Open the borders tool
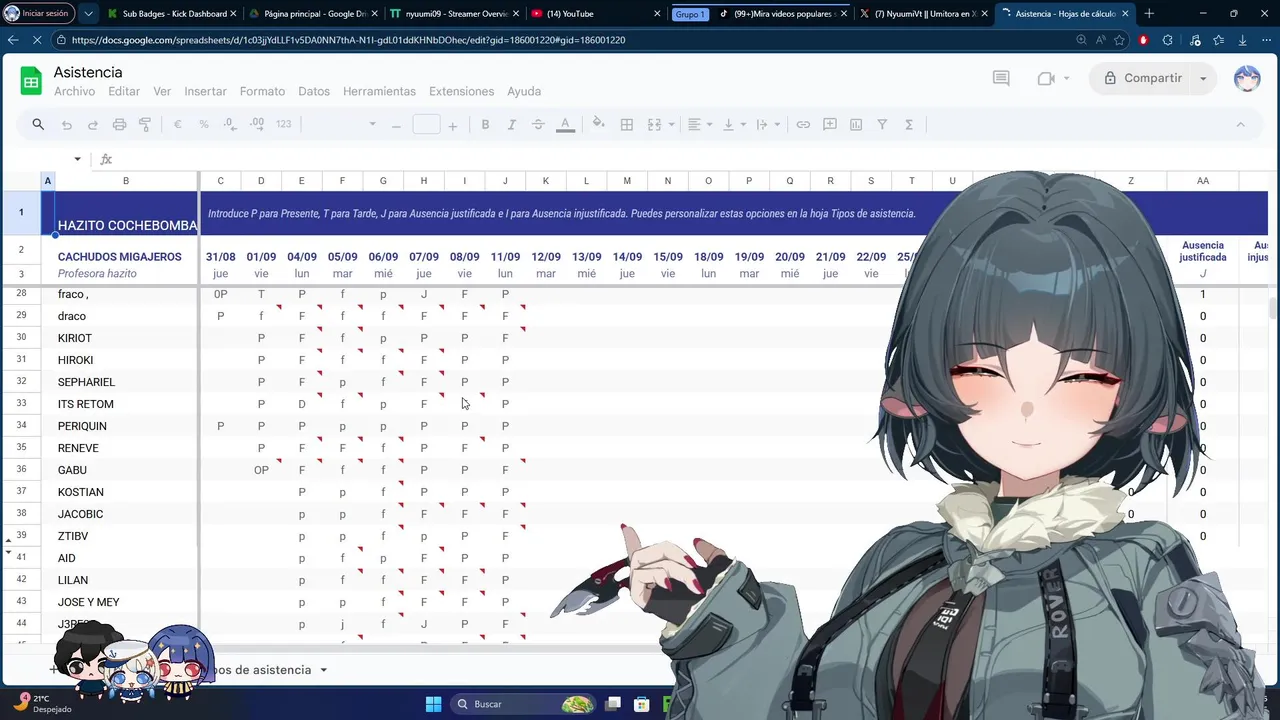1280x720 pixels. click(x=627, y=125)
